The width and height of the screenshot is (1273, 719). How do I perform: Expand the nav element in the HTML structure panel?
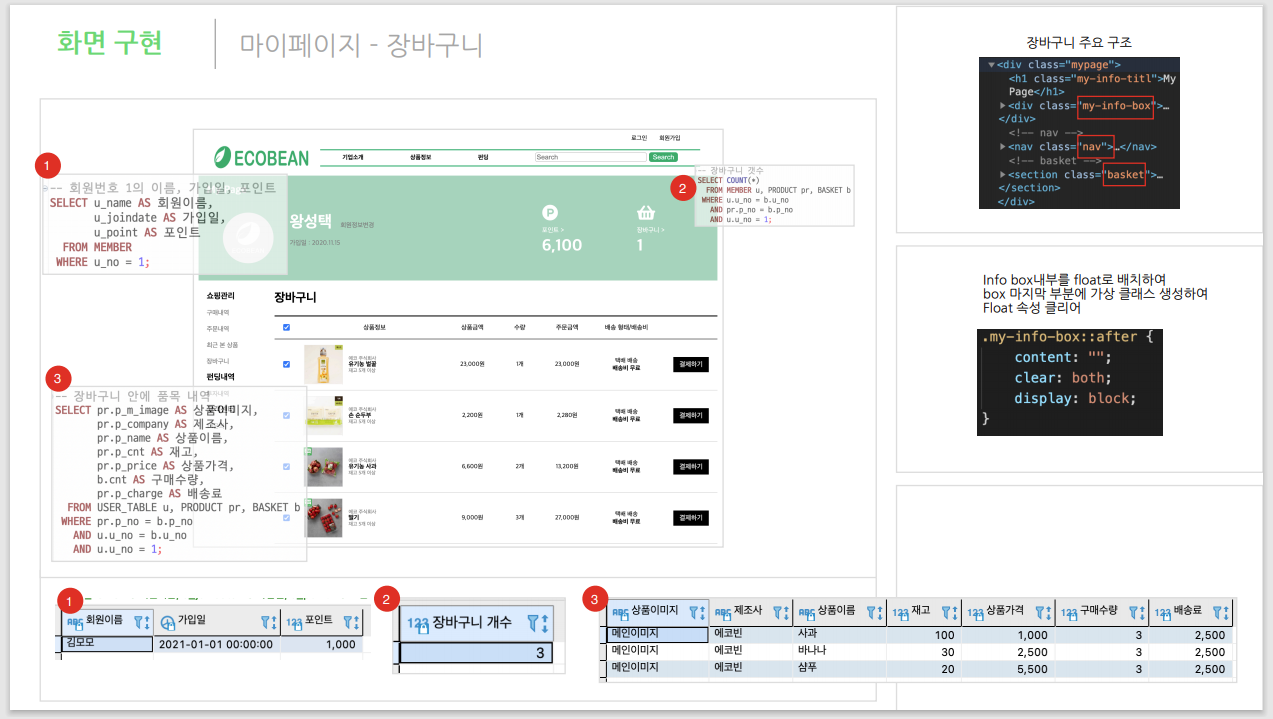1002,146
